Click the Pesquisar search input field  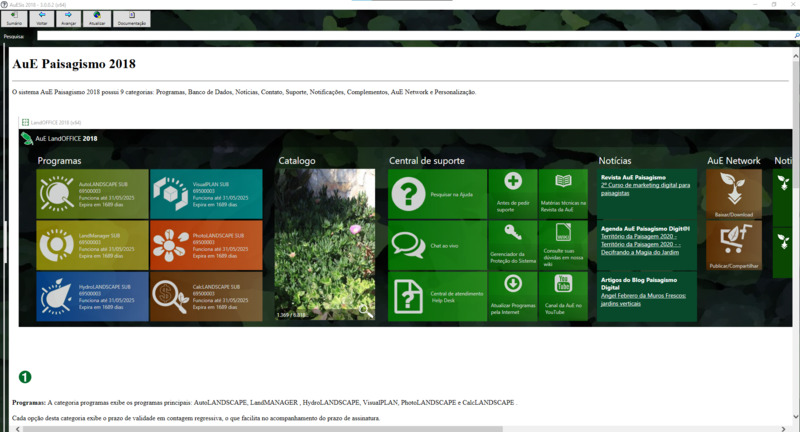pyautogui.click(x=400, y=36)
